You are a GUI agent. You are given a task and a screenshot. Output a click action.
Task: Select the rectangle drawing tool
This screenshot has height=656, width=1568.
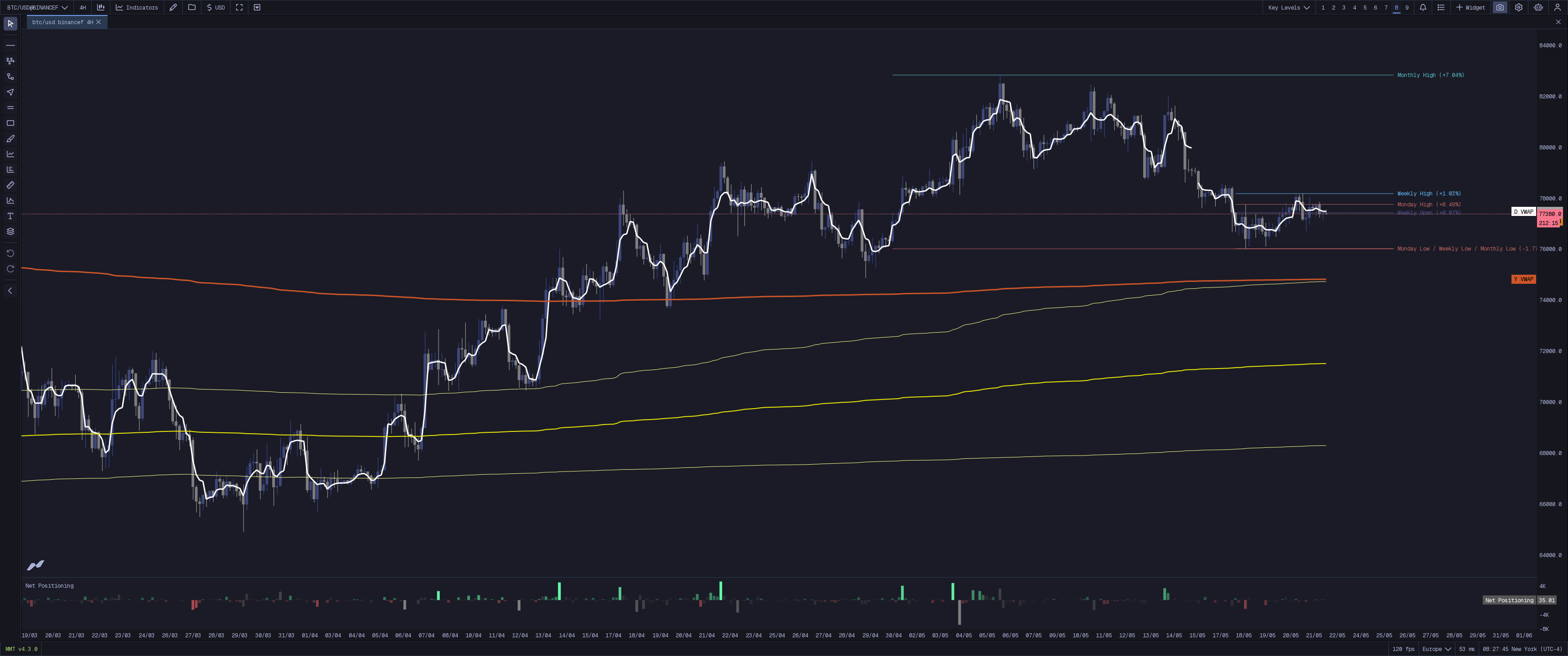[x=10, y=123]
